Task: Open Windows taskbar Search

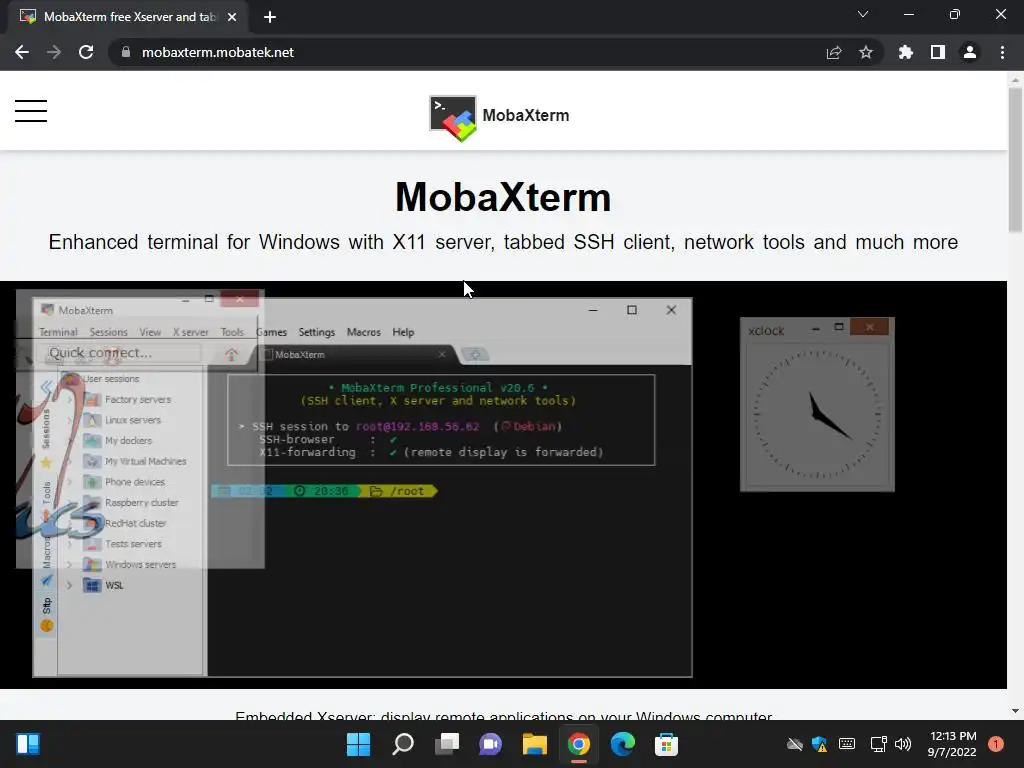Action: pos(403,744)
